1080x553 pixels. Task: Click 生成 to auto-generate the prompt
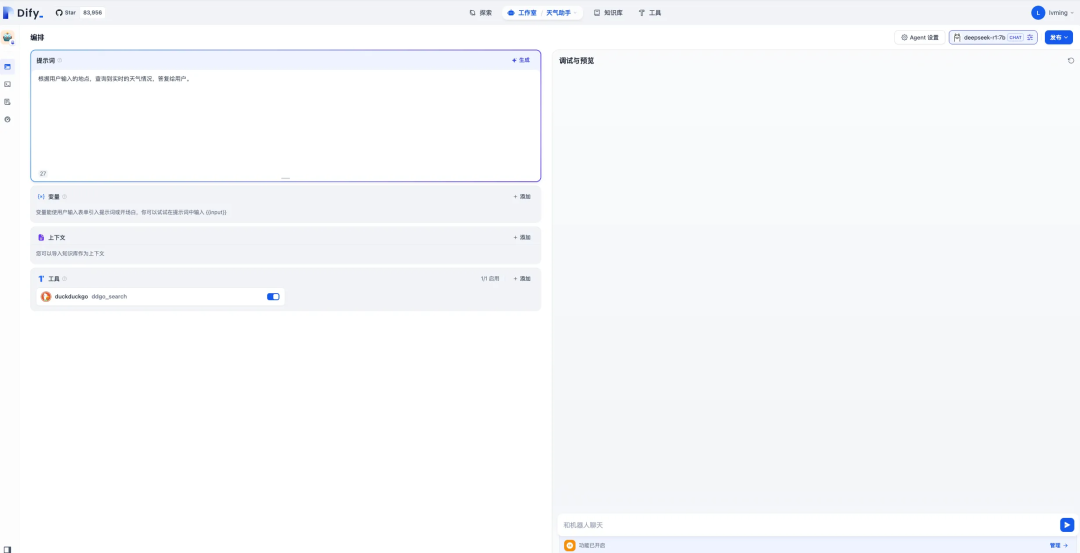[x=521, y=60]
